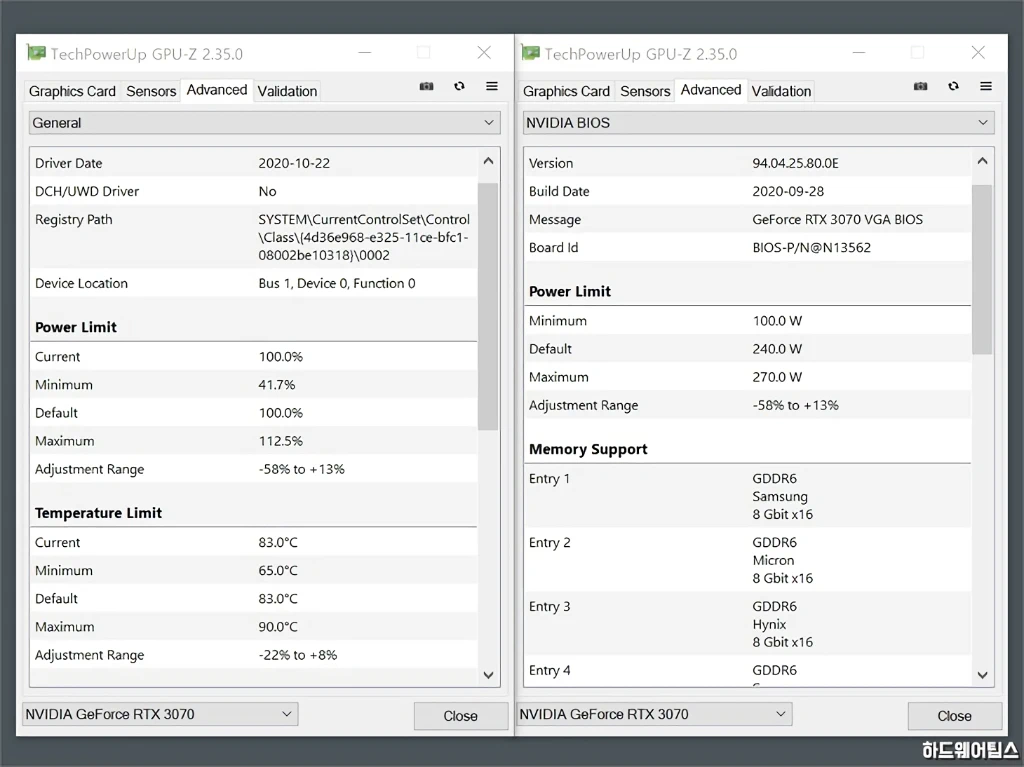Select the -22% to +8% adjustment range
The height and width of the screenshot is (767, 1024).
(x=298, y=655)
